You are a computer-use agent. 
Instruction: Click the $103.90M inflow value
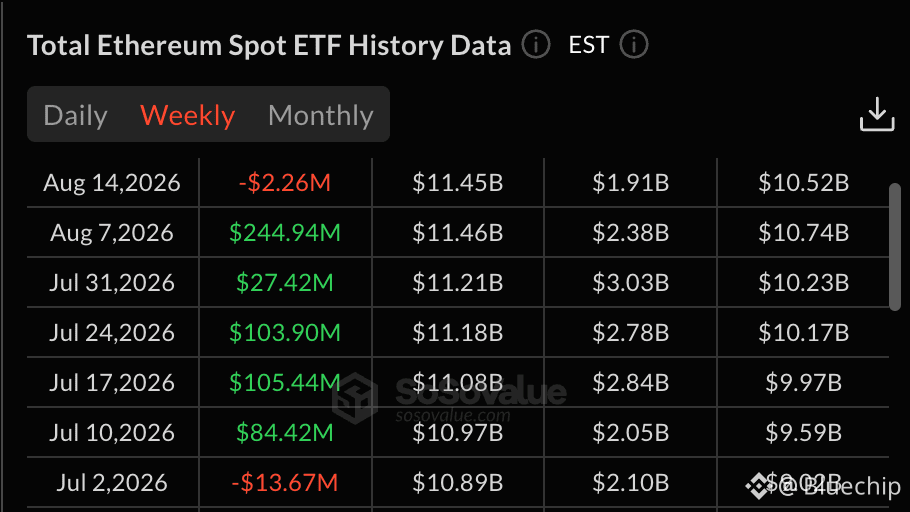(284, 333)
